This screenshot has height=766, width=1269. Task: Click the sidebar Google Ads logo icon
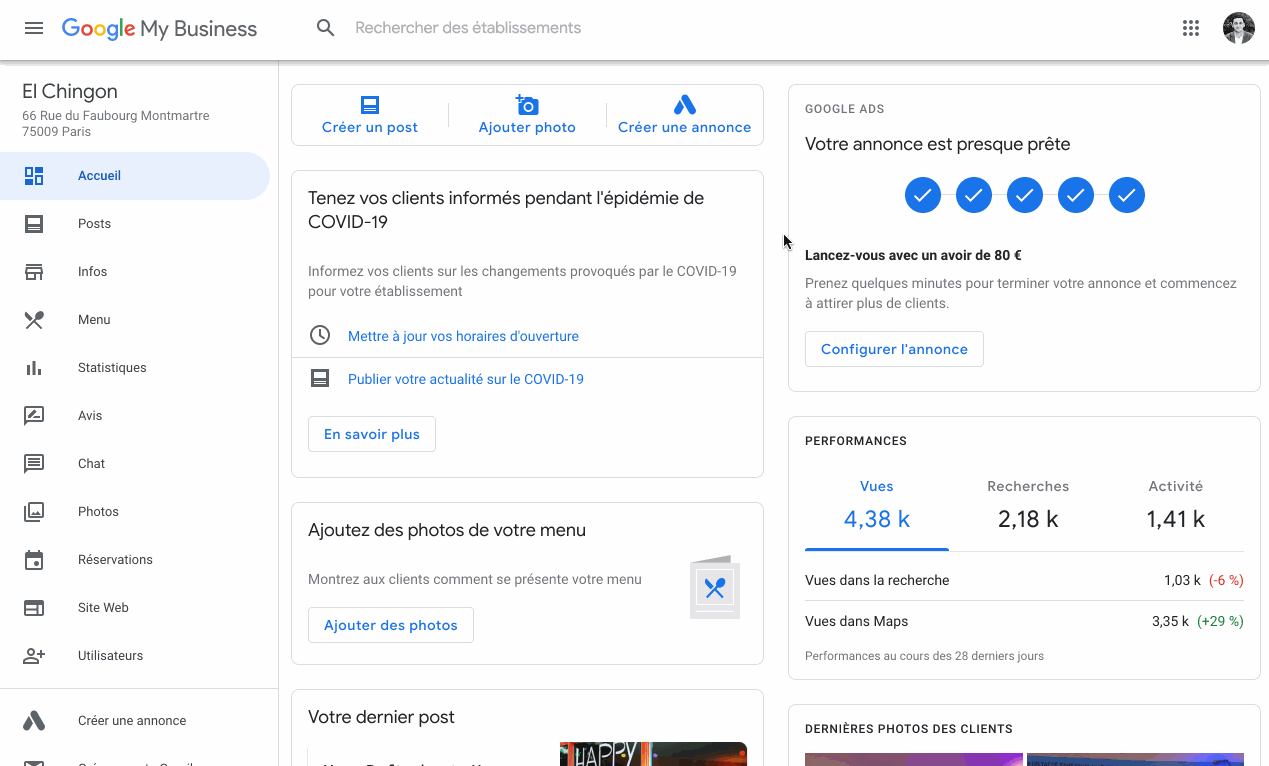click(34, 721)
